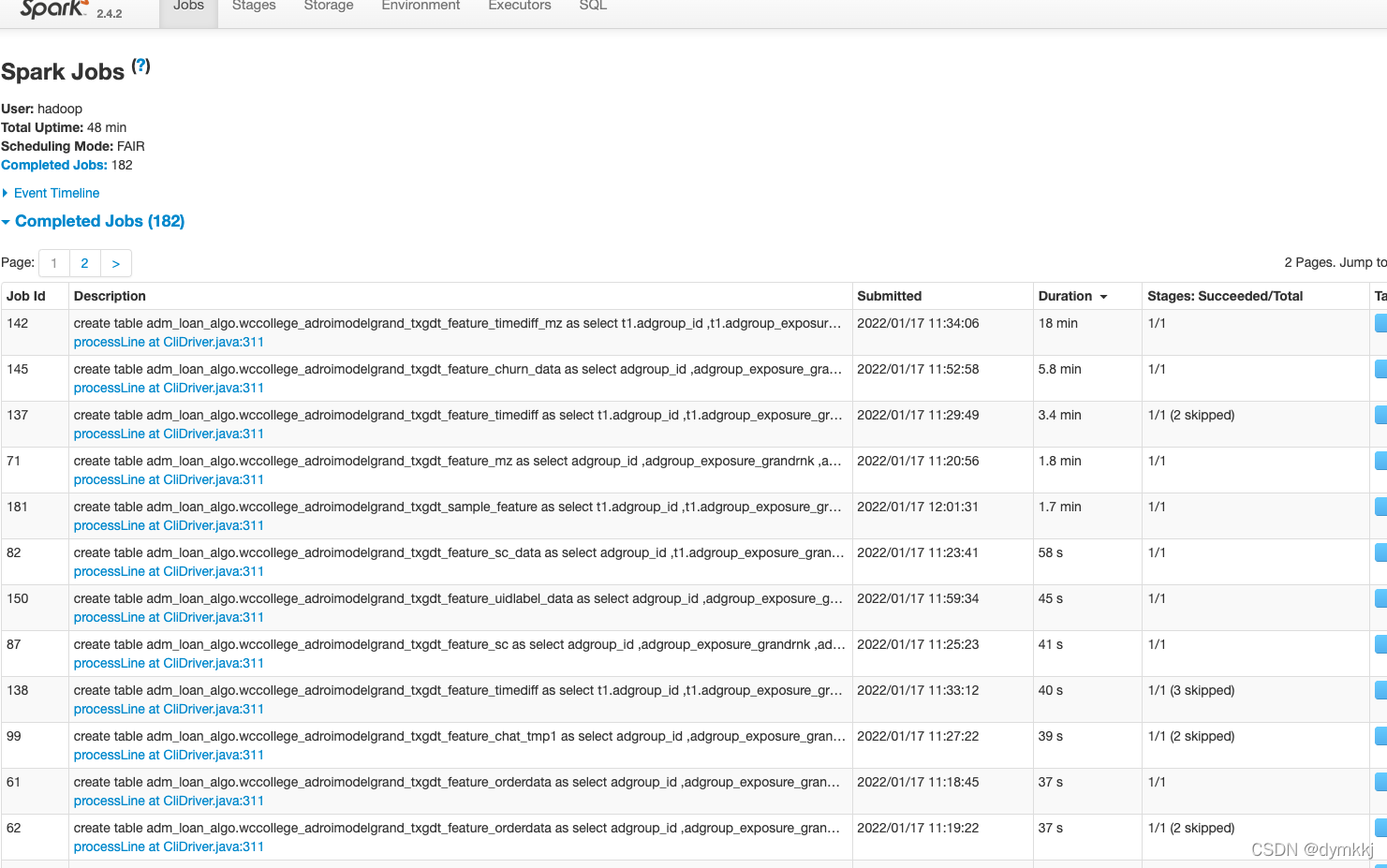Open processLine link for job 61

tap(169, 801)
